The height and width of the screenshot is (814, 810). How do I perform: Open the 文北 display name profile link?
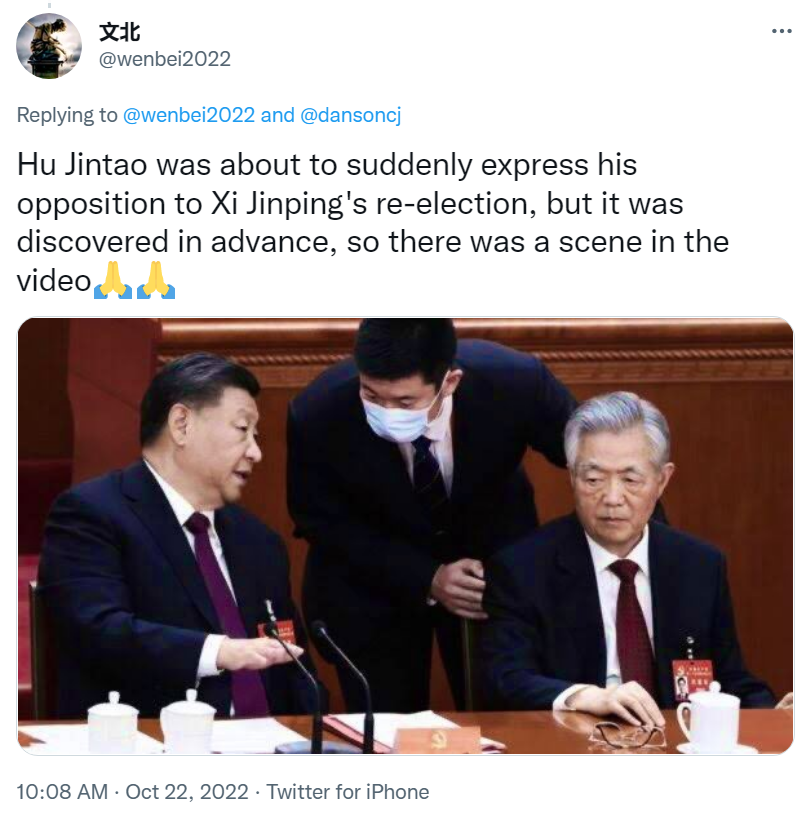click(119, 32)
